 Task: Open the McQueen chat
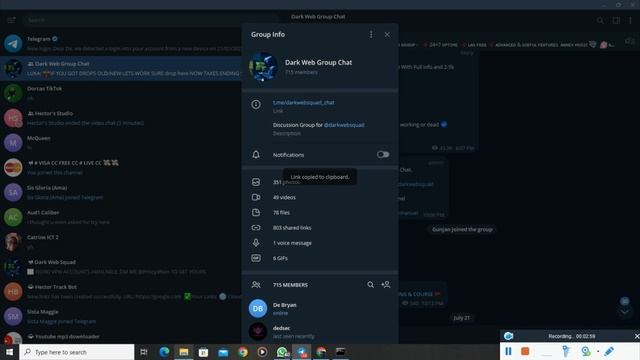pos(121,142)
